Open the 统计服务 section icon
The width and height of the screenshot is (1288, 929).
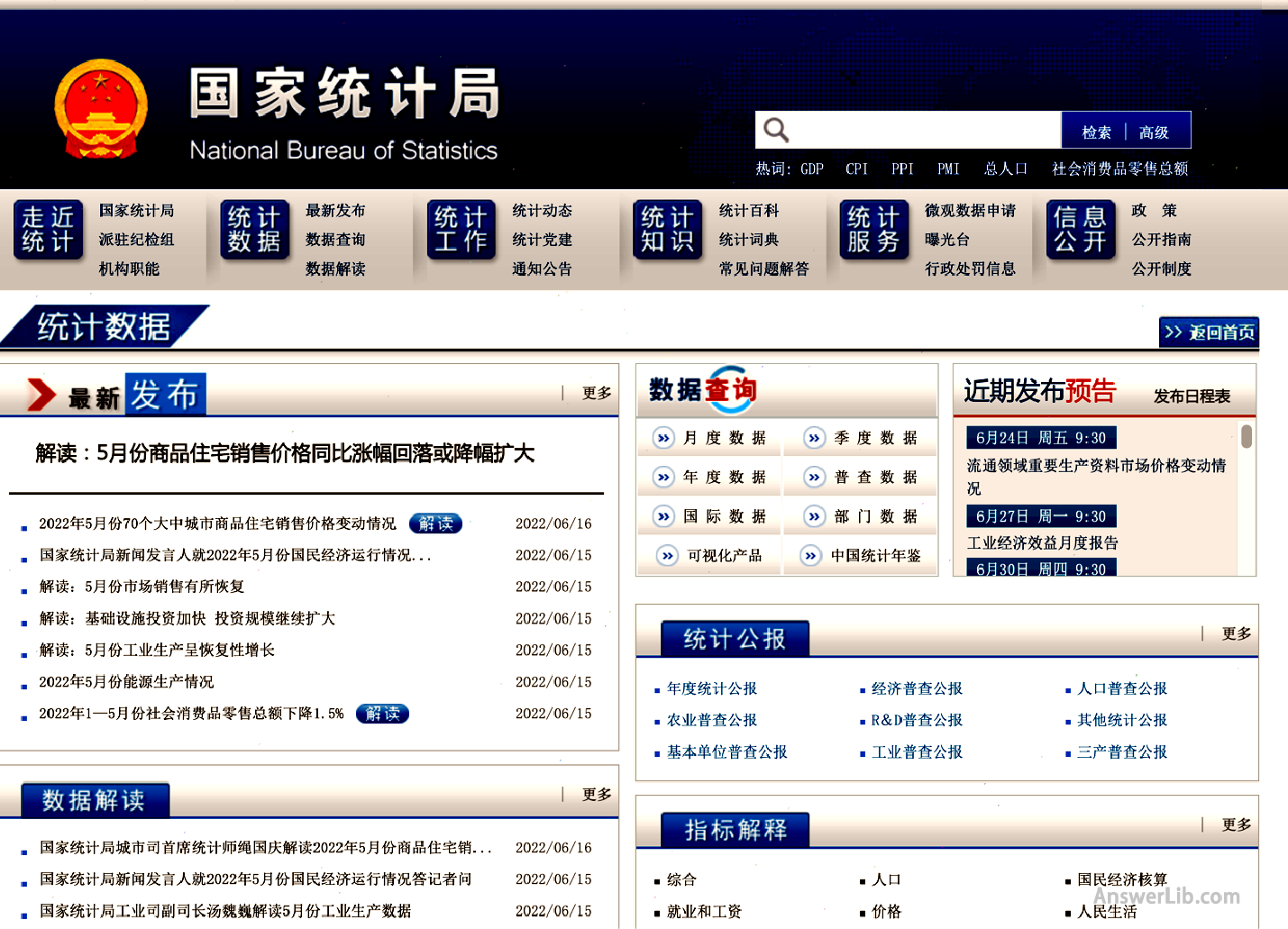click(873, 230)
